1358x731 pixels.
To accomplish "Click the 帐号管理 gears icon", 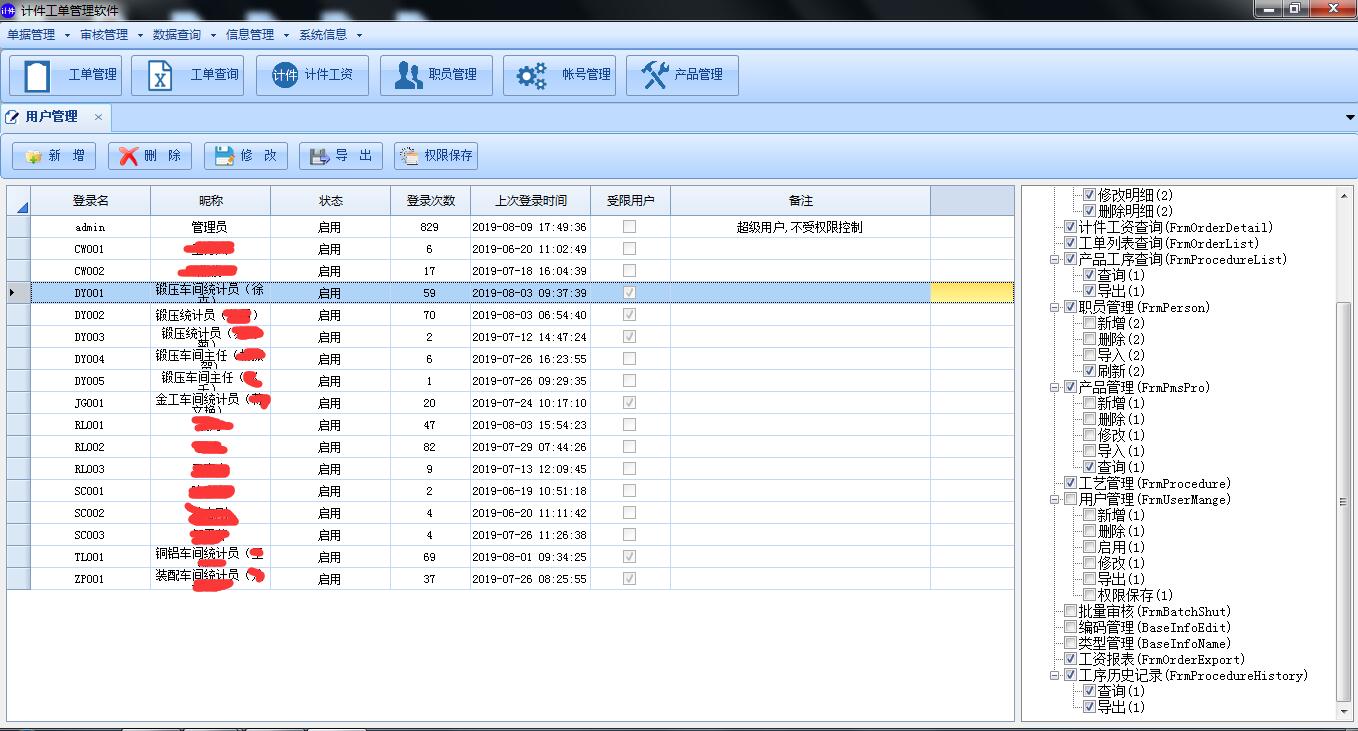I will coord(531,75).
